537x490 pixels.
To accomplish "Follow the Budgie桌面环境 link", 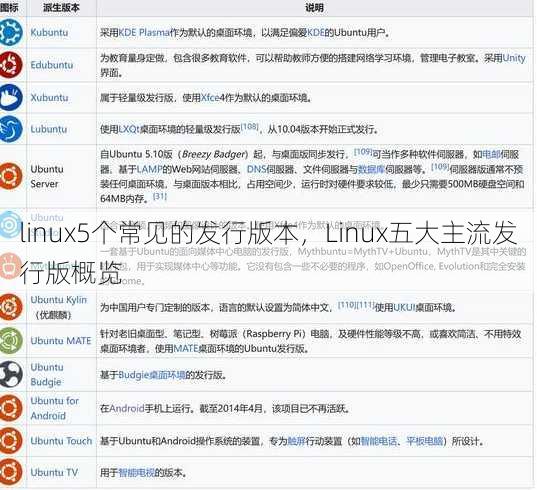I will click(152, 375).
